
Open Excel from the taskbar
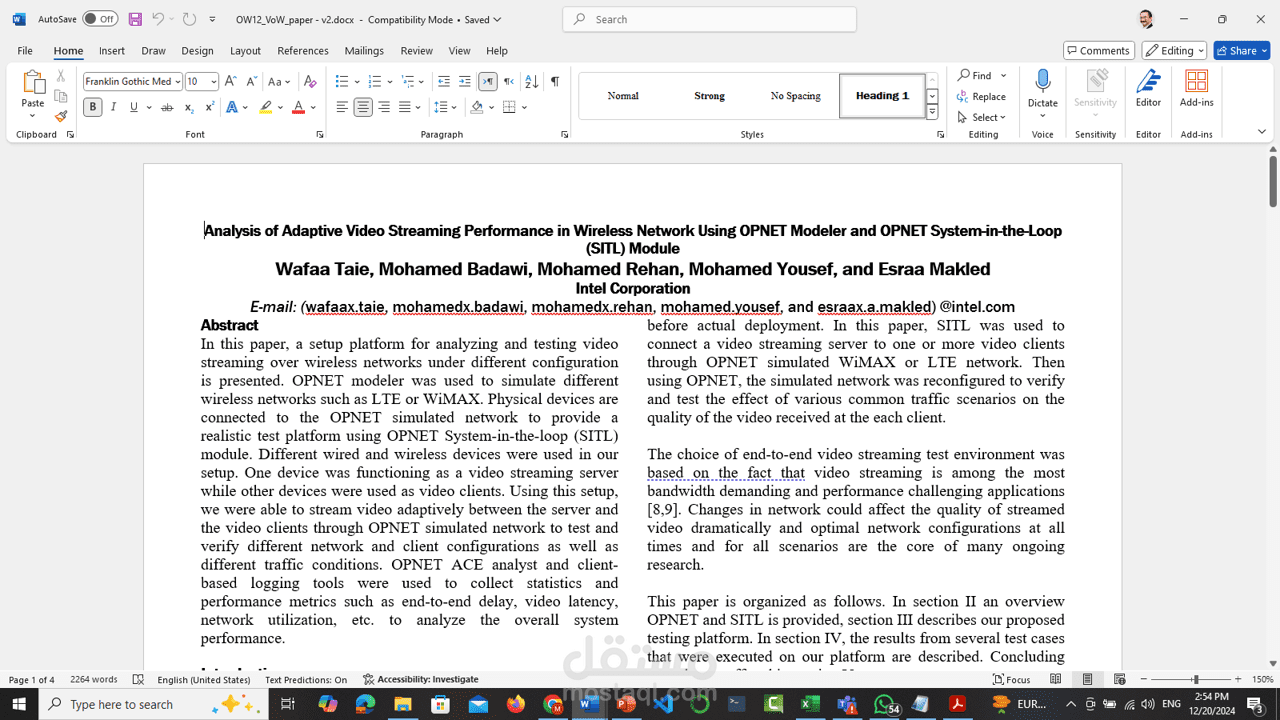(810, 704)
